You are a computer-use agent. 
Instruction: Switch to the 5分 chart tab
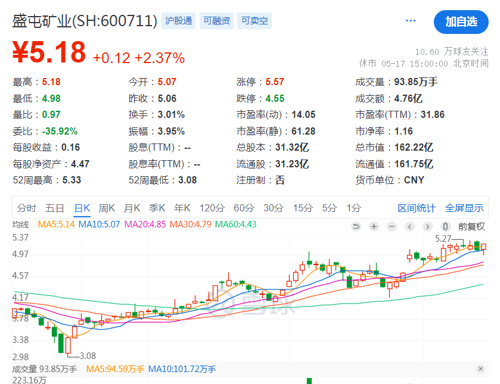point(329,208)
